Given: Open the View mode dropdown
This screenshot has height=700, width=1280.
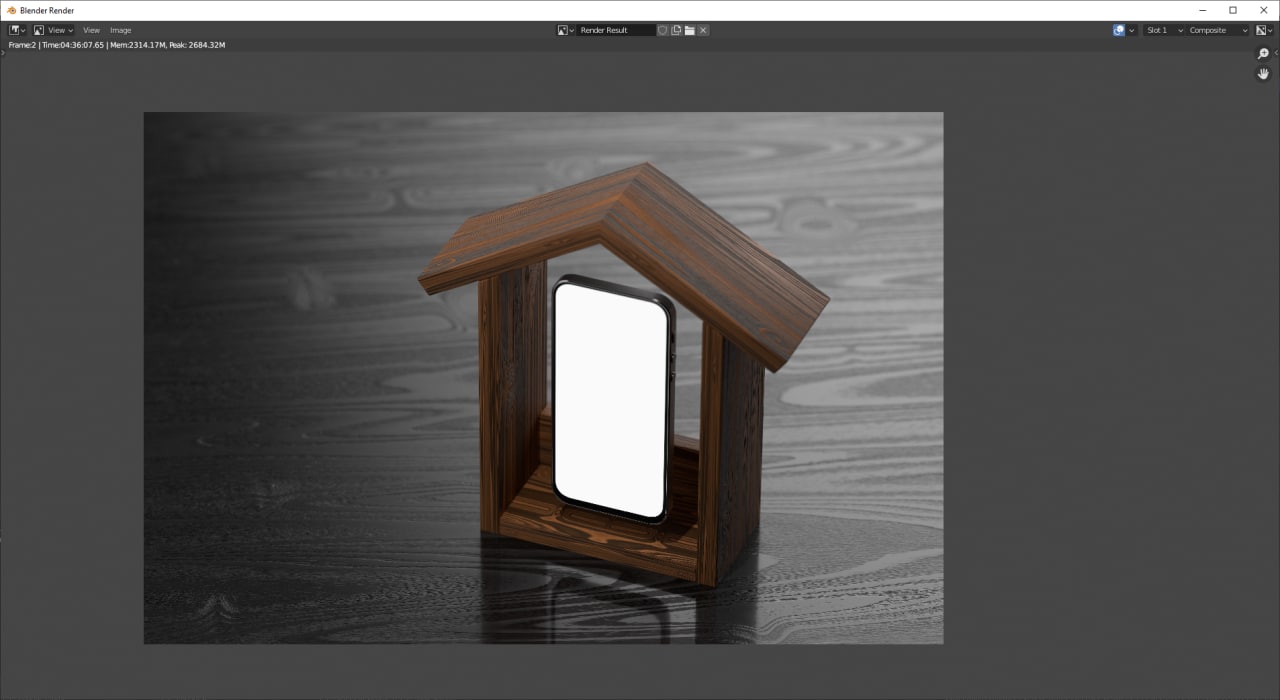Looking at the screenshot, I should (53, 30).
